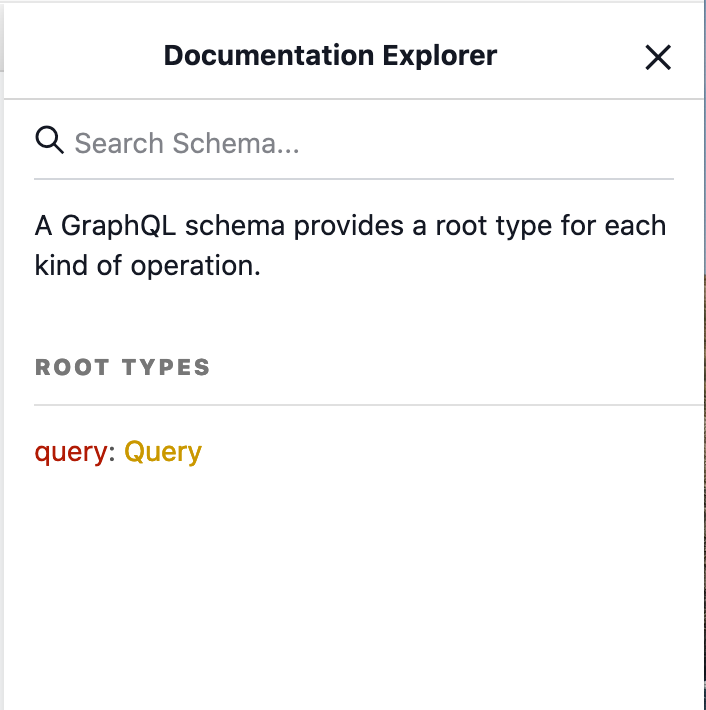The width and height of the screenshot is (706, 710).
Task: Click the divider line below the search box
Action: pos(353,179)
